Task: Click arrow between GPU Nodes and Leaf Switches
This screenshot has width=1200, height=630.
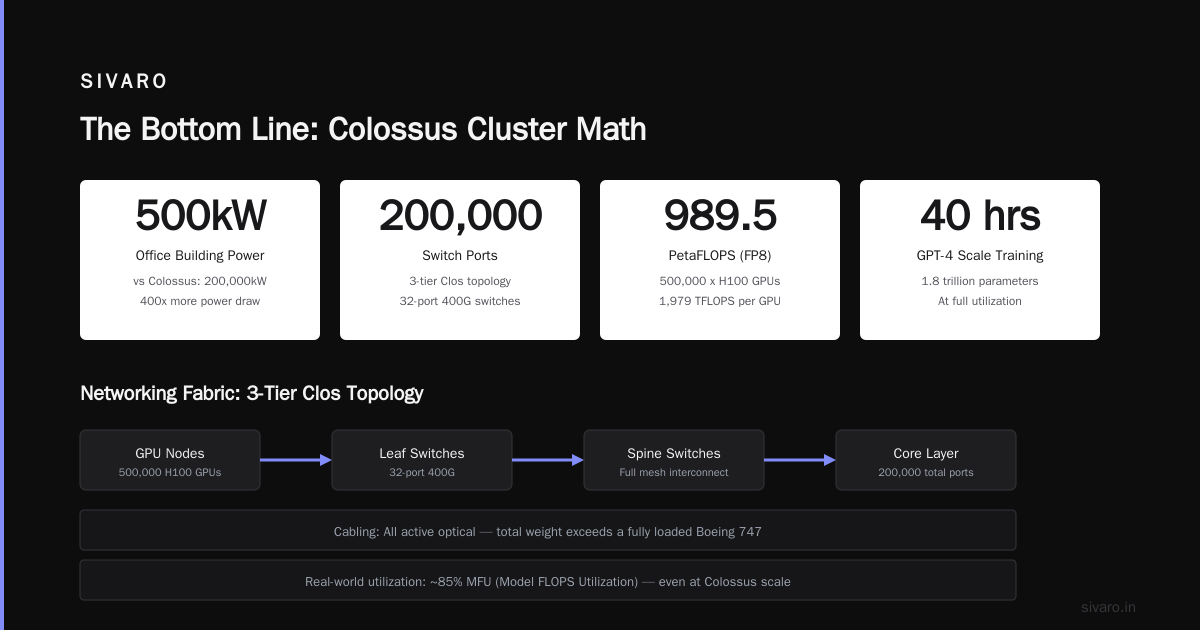Action: click(296, 460)
